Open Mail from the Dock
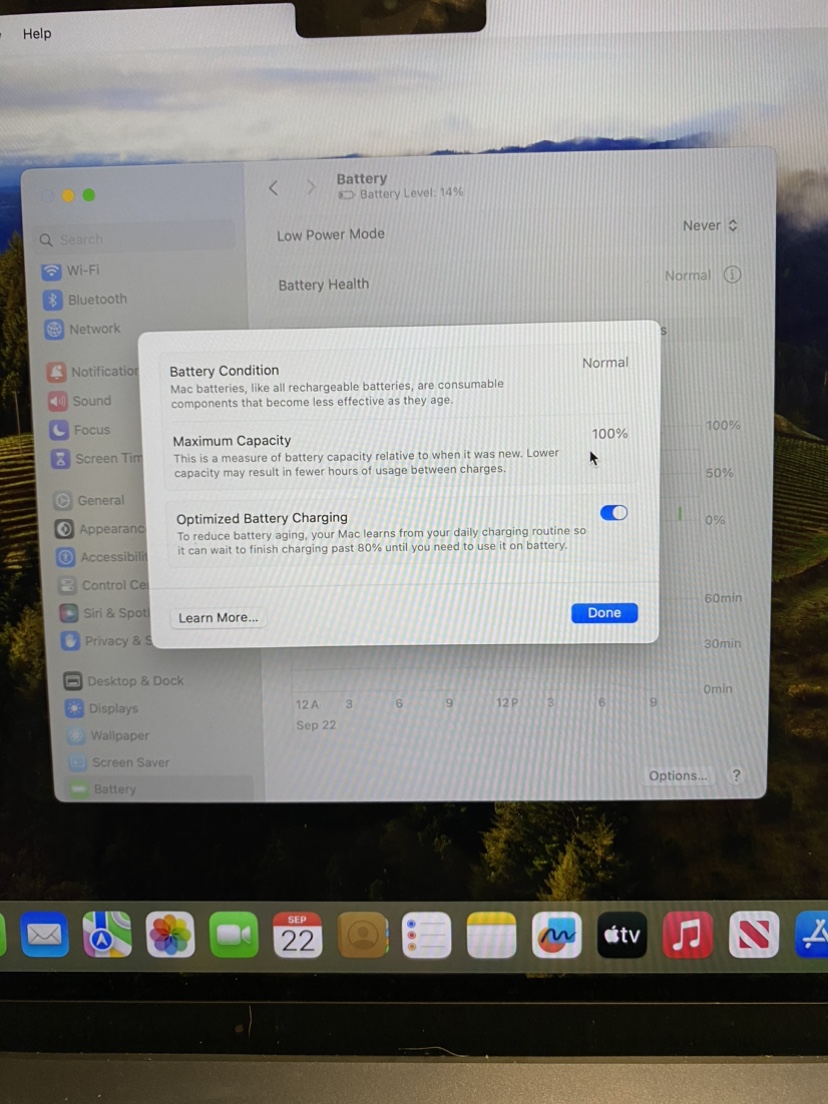828x1104 pixels. [44, 934]
